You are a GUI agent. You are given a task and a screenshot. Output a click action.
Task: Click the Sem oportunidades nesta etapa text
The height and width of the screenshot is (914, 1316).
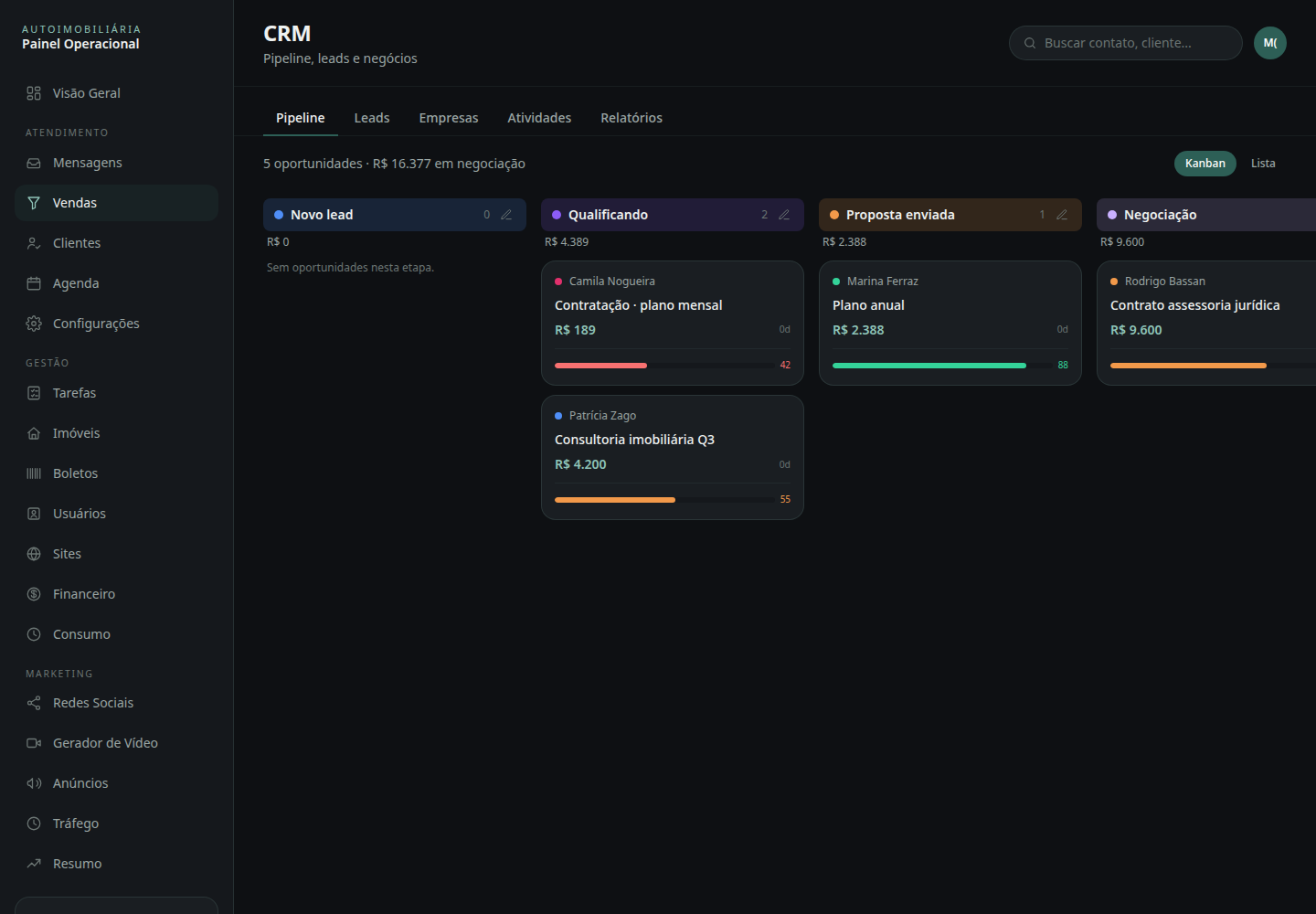point(350,268)
